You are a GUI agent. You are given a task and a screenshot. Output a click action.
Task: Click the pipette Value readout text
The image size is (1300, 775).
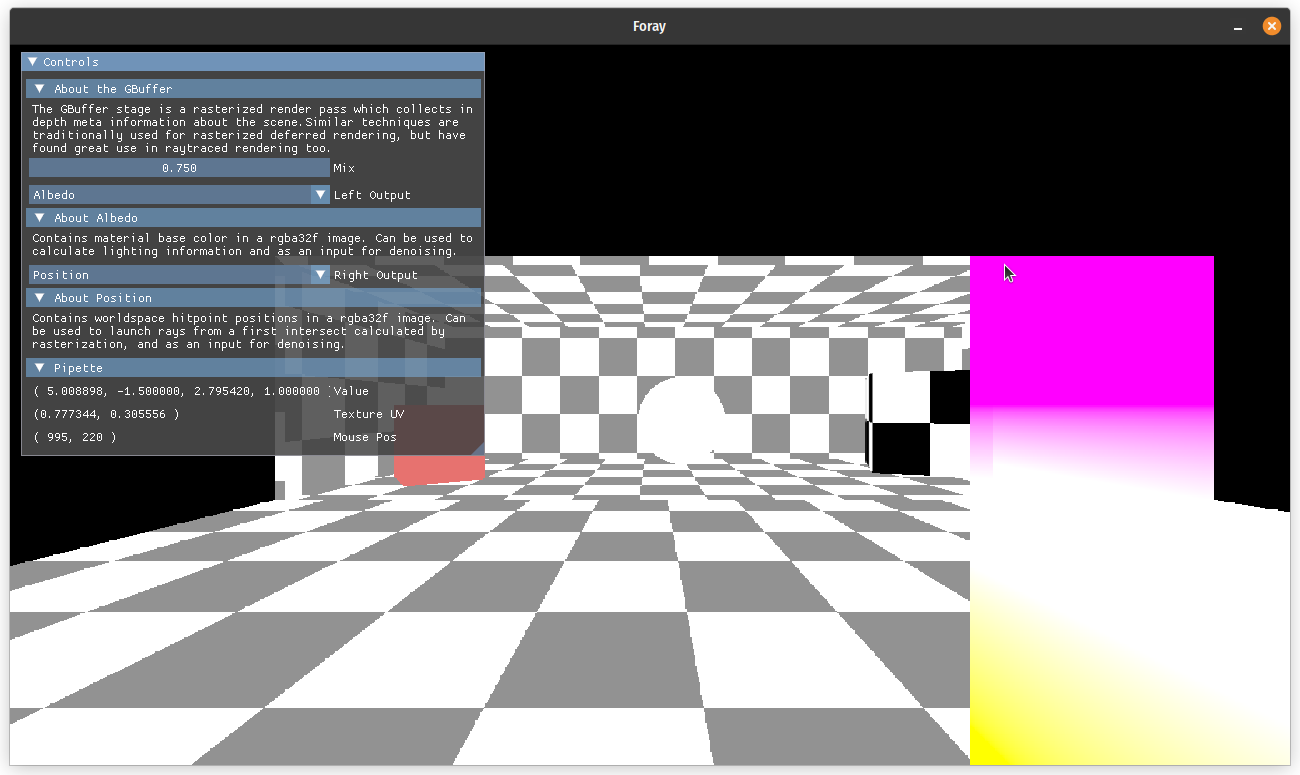tap(180, 391)
